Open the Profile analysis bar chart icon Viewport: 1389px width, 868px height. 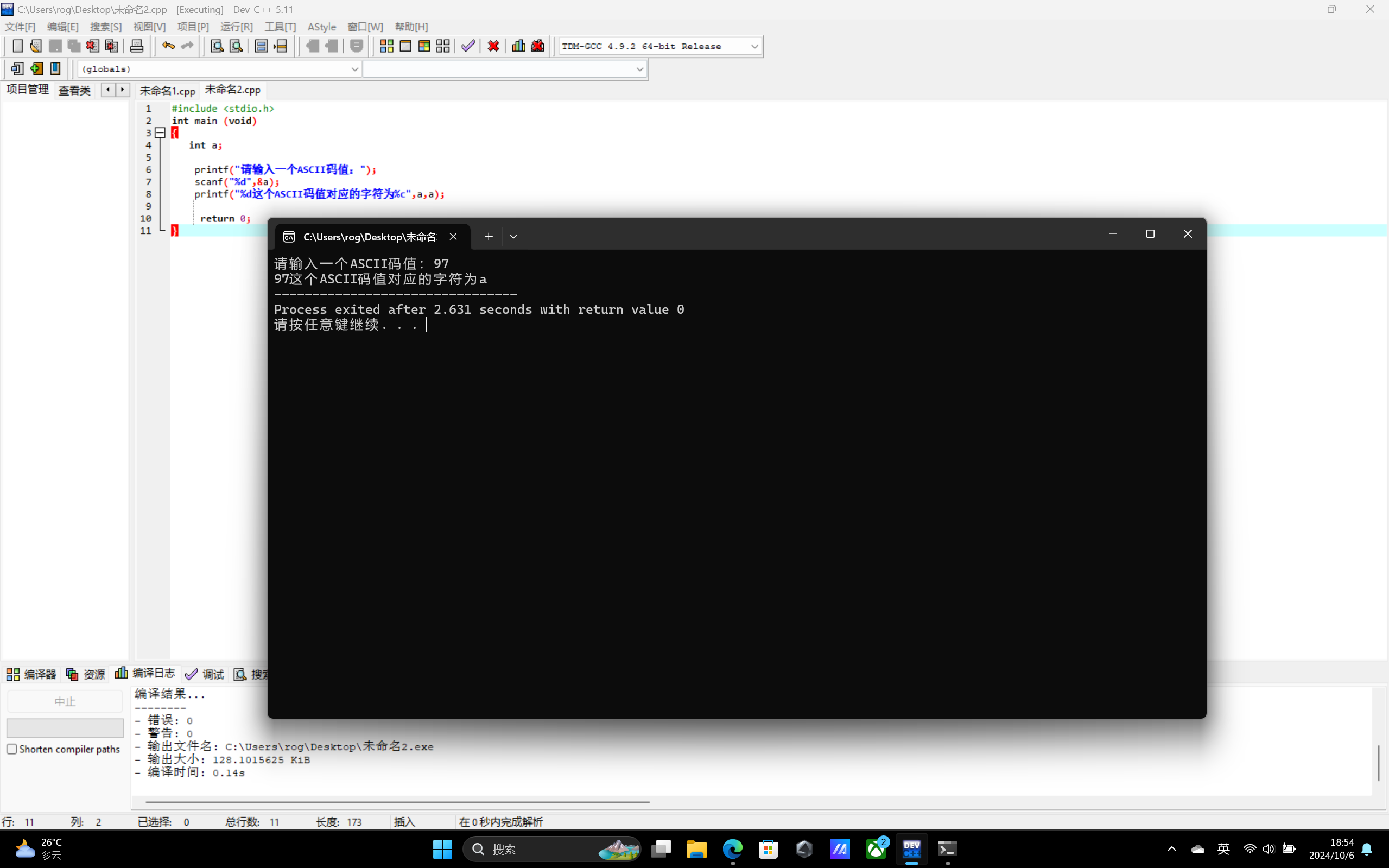(x=518, y=46)
